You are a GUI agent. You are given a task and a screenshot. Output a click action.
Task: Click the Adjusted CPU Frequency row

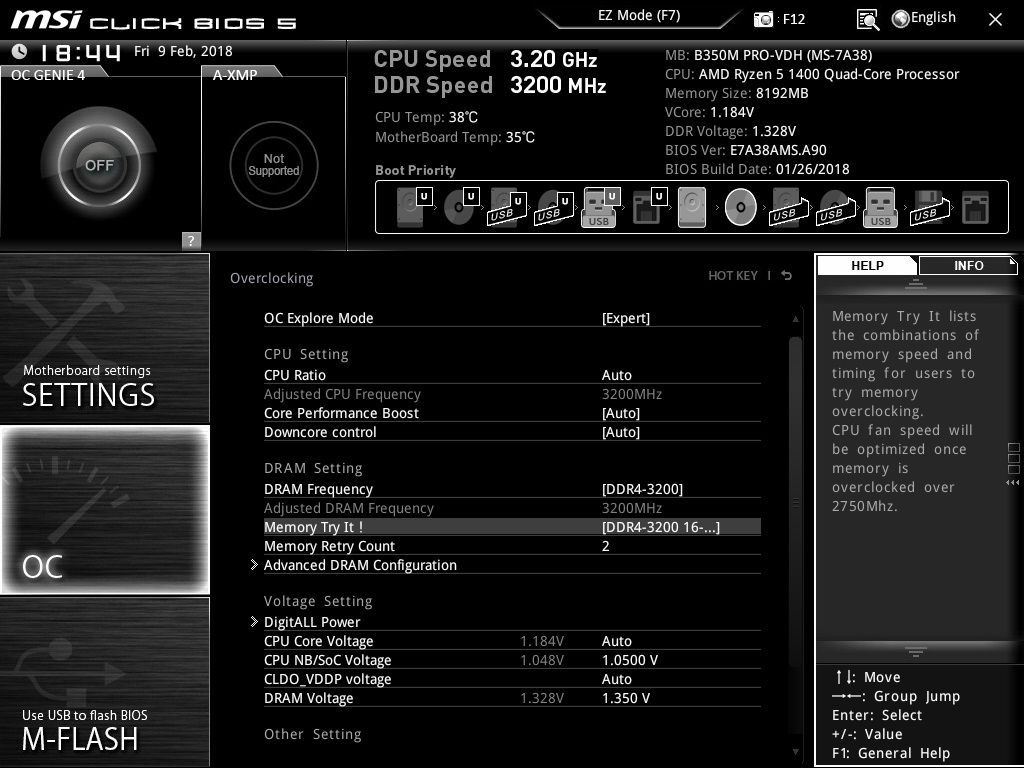[x=512, y=394]
